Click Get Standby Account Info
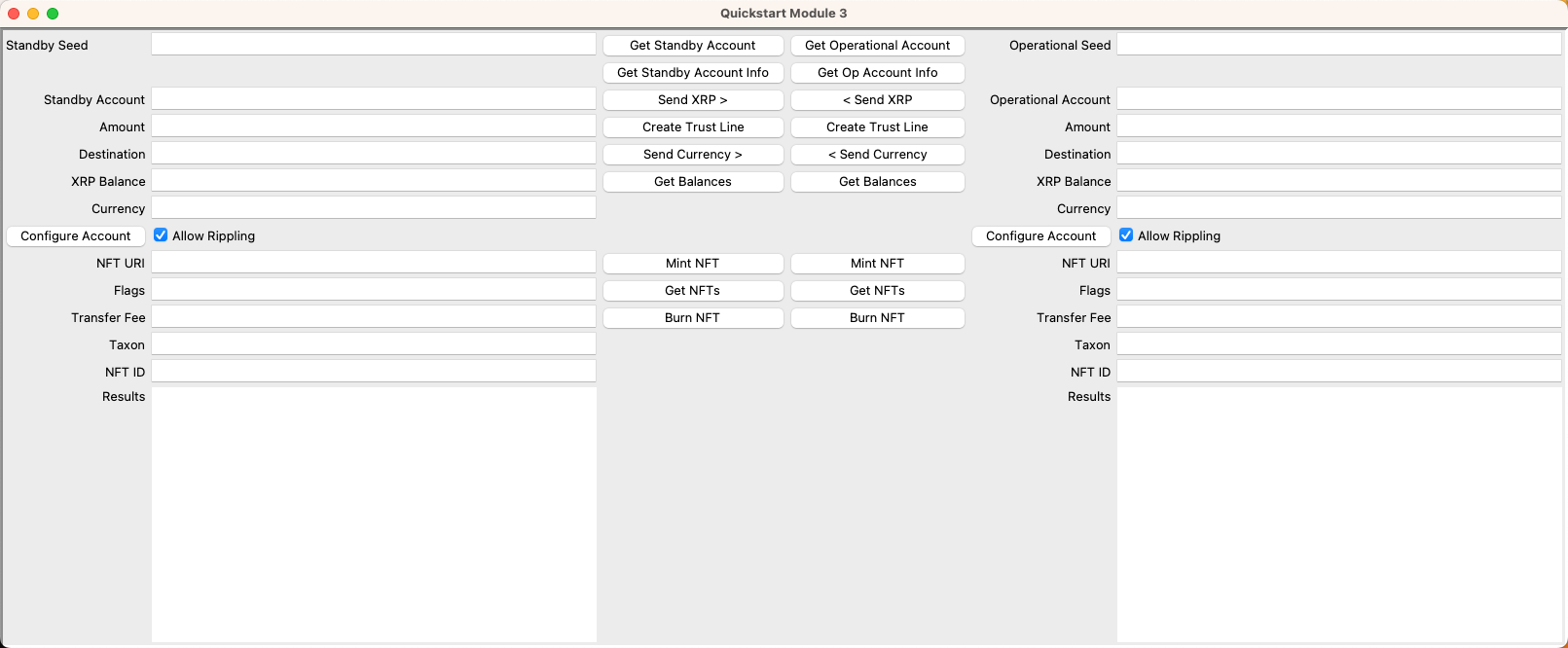Image resolution: width=1568 pixels, height=648 pixels. (692, 73)
